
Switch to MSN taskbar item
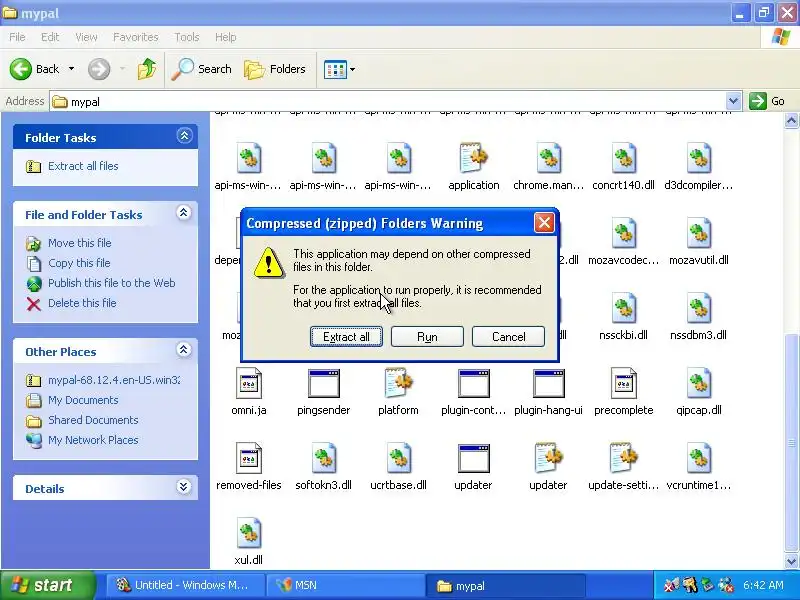(347, 585)
